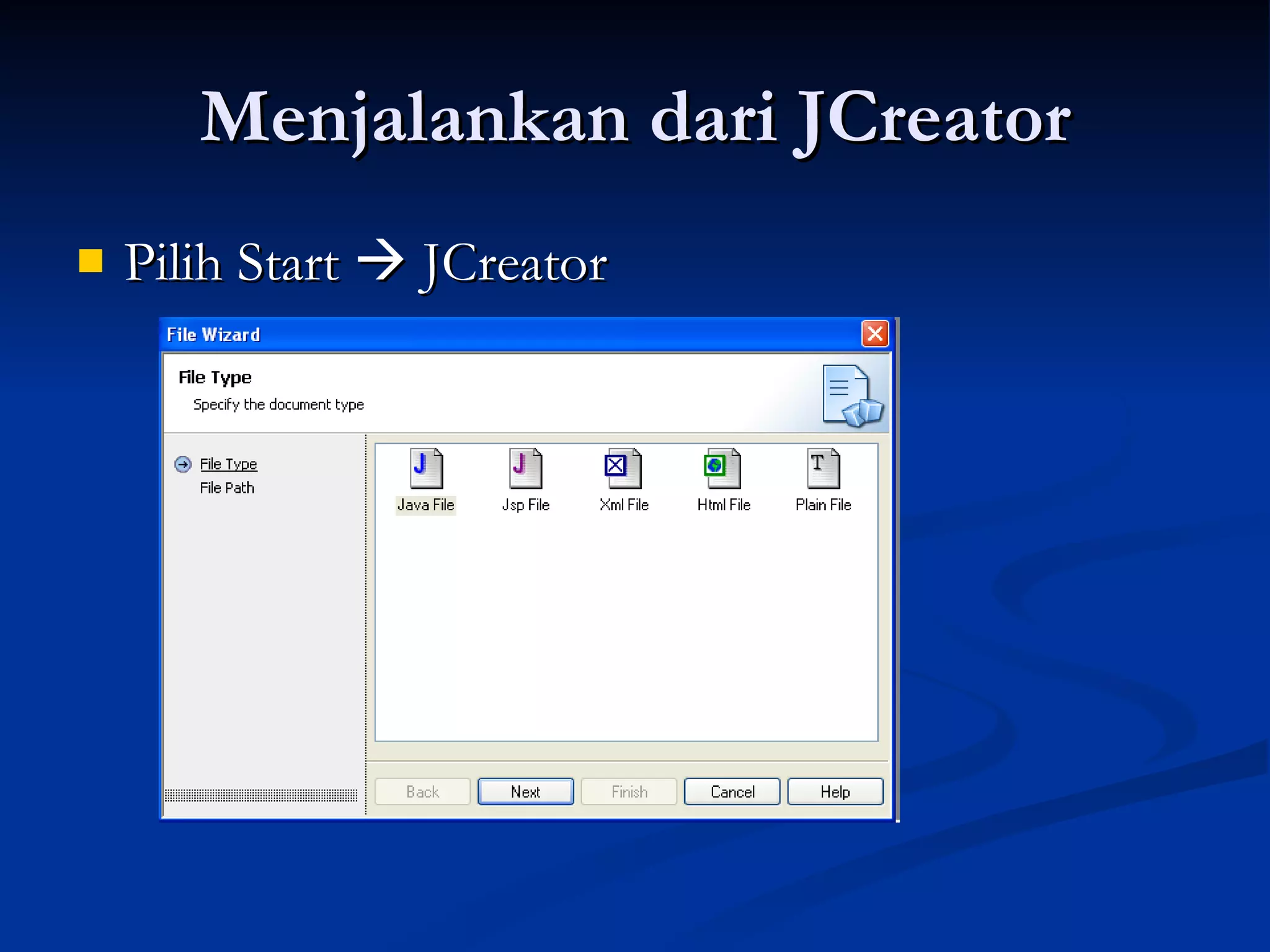Click the disabled Back button
The width and height of the screenshot is (1270, 952).
click(422, 791)
